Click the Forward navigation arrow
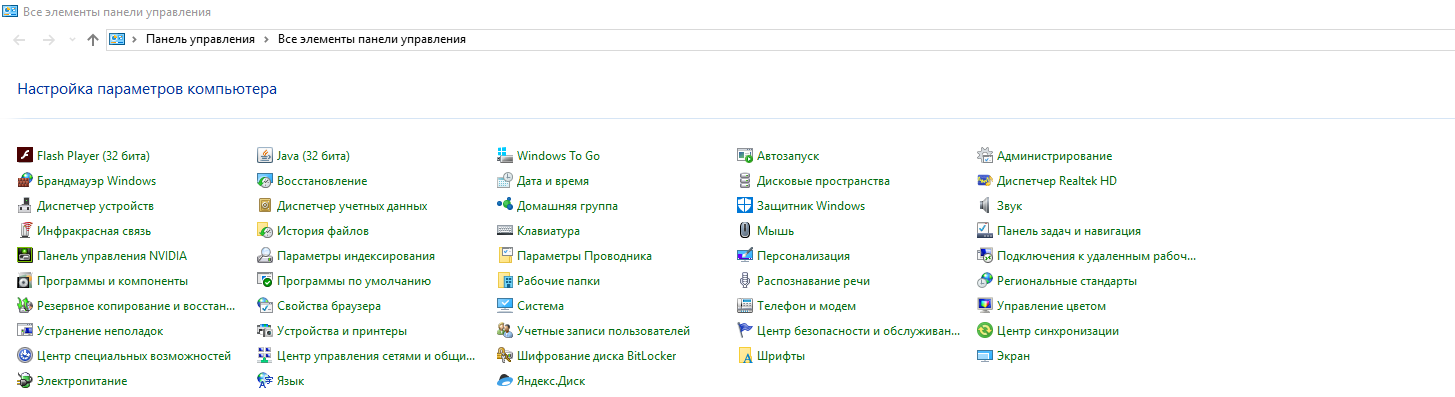Viewport: 1455px width, 397px height. 48,40
